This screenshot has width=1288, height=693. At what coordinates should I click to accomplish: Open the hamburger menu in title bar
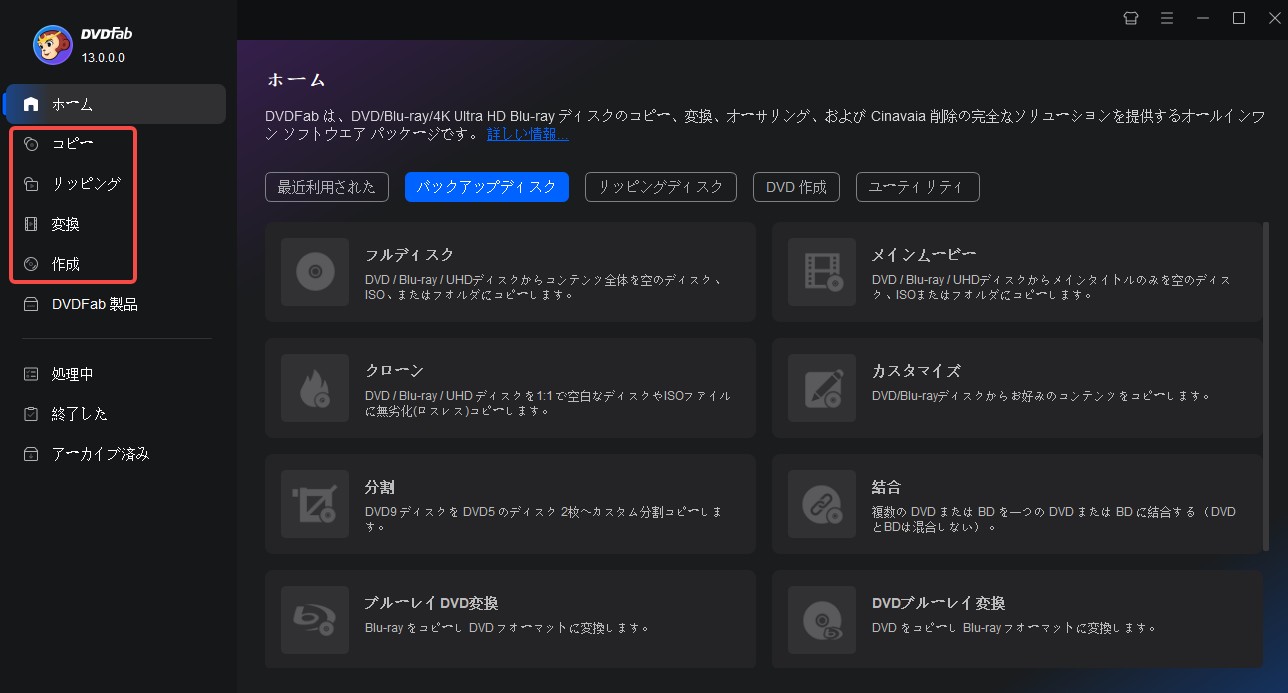point(1167,18)
